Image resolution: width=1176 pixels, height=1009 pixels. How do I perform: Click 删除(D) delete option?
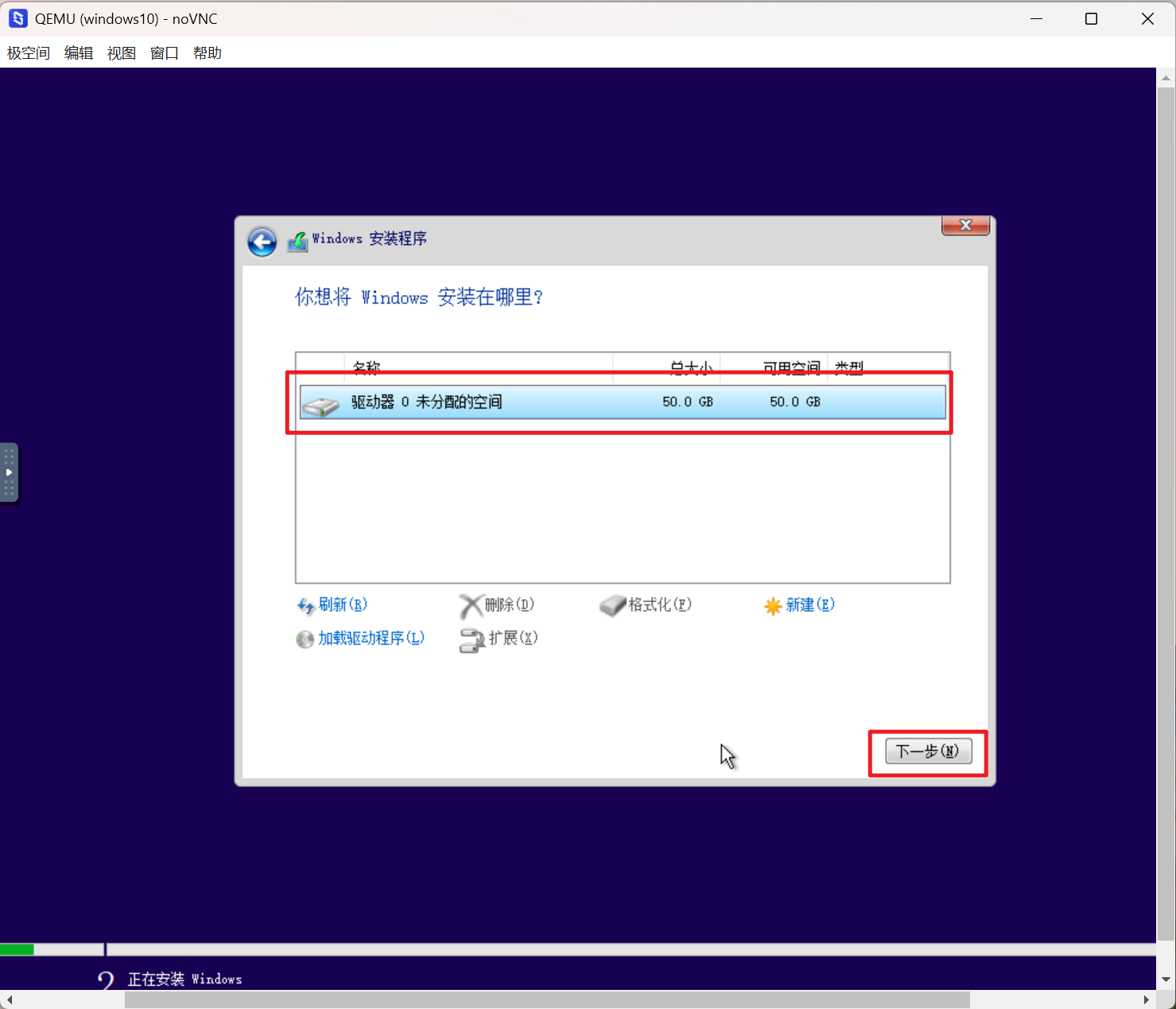(x=509, y=604)
